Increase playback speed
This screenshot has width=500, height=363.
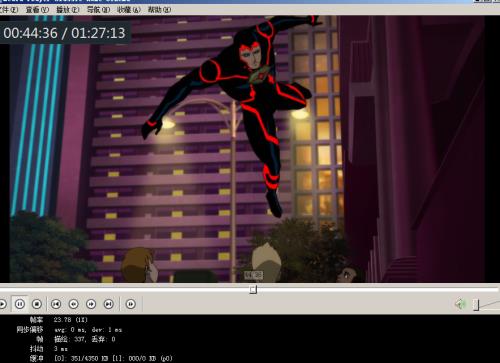[91, 304]
